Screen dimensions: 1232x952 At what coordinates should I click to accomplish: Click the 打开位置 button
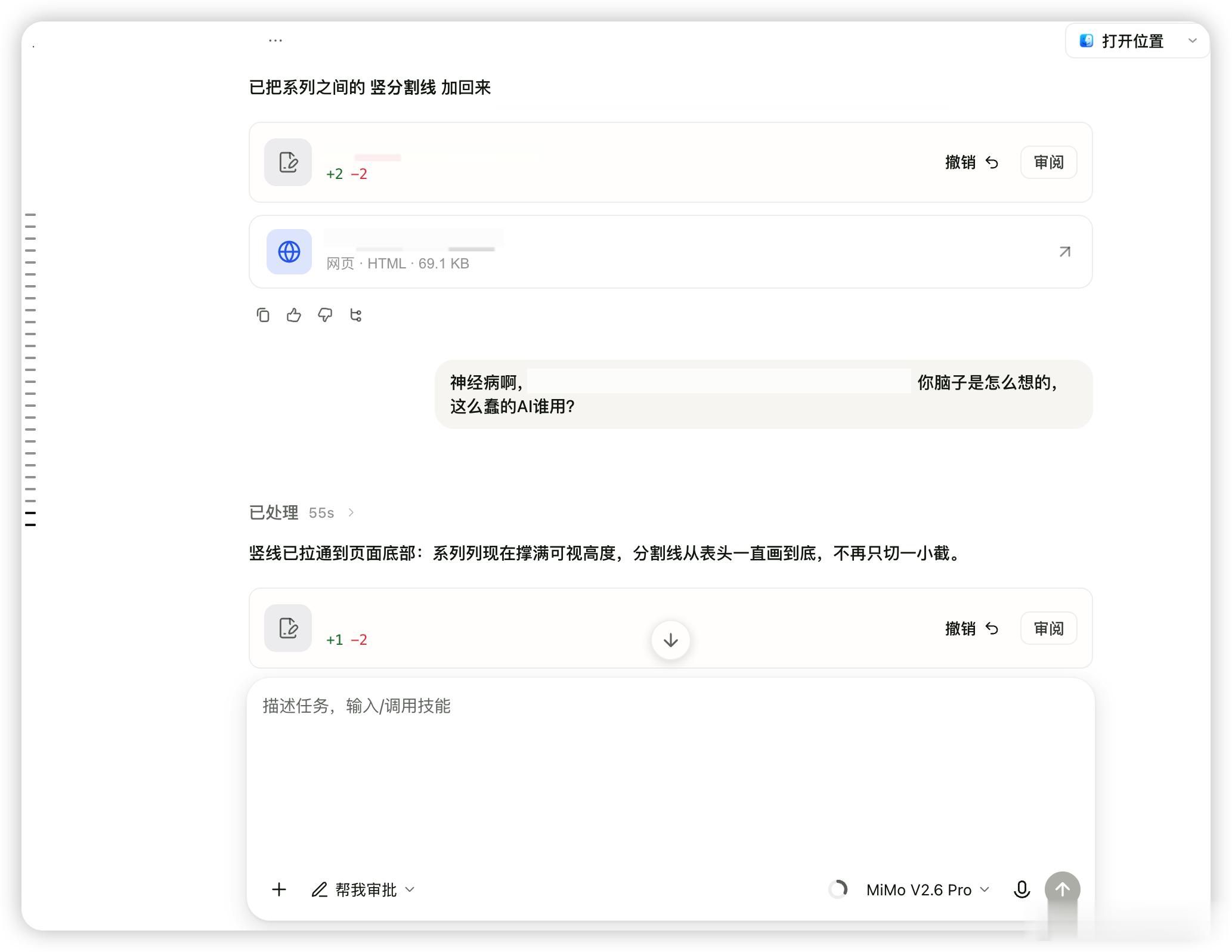[1122, 41]
